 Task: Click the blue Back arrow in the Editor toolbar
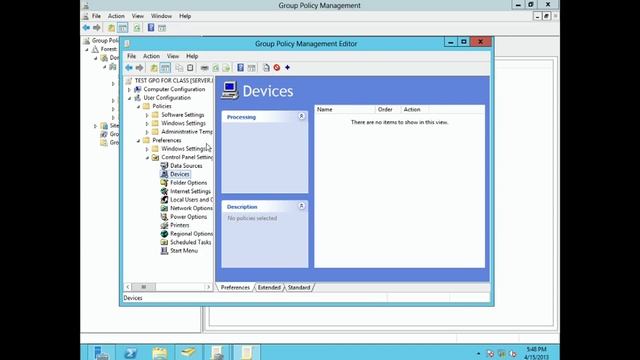[129, 68]
